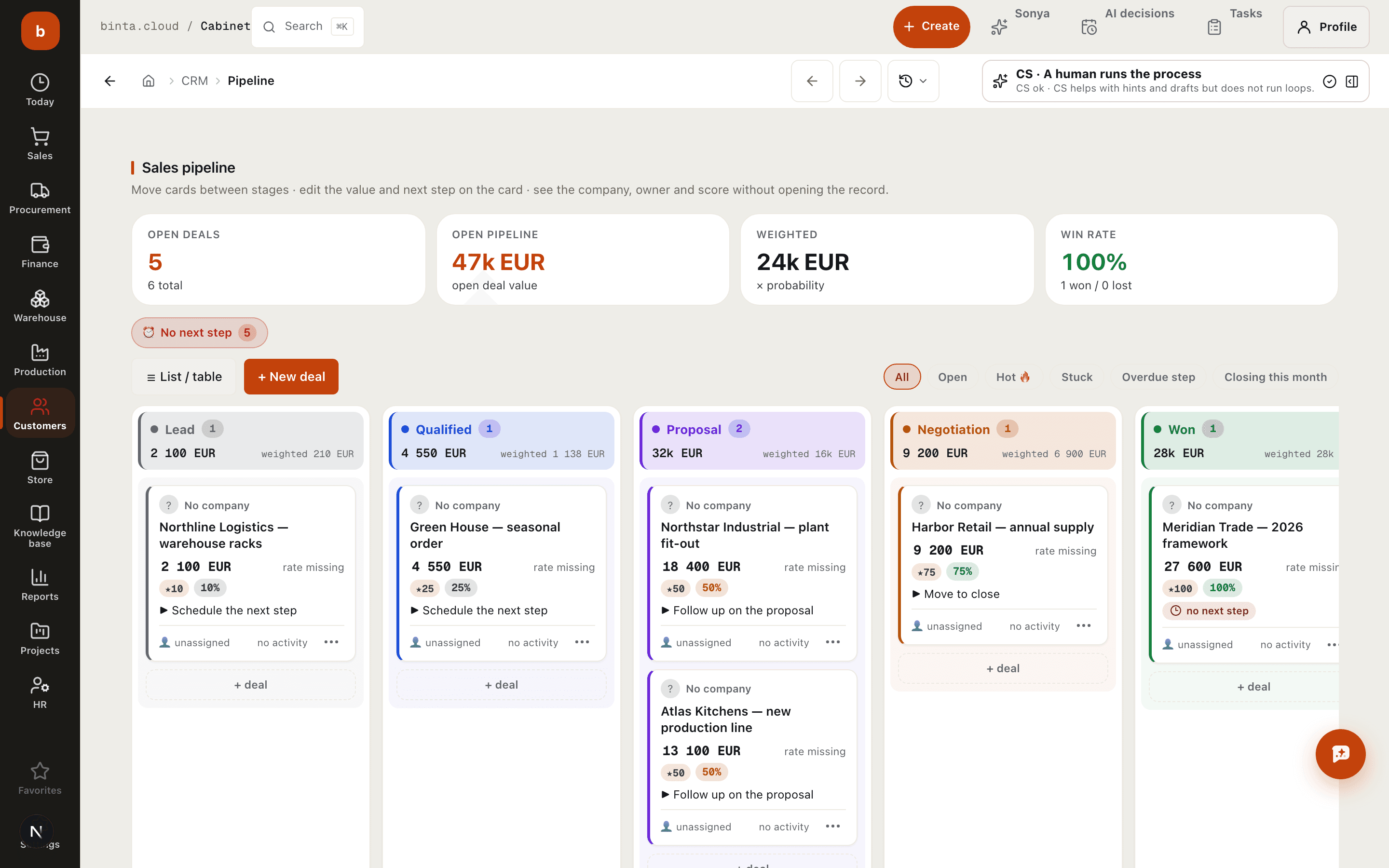This screenshot has height=868, width=1389.
Task: Add a deal in Negotiation column
Action: tap(1003, 668)
